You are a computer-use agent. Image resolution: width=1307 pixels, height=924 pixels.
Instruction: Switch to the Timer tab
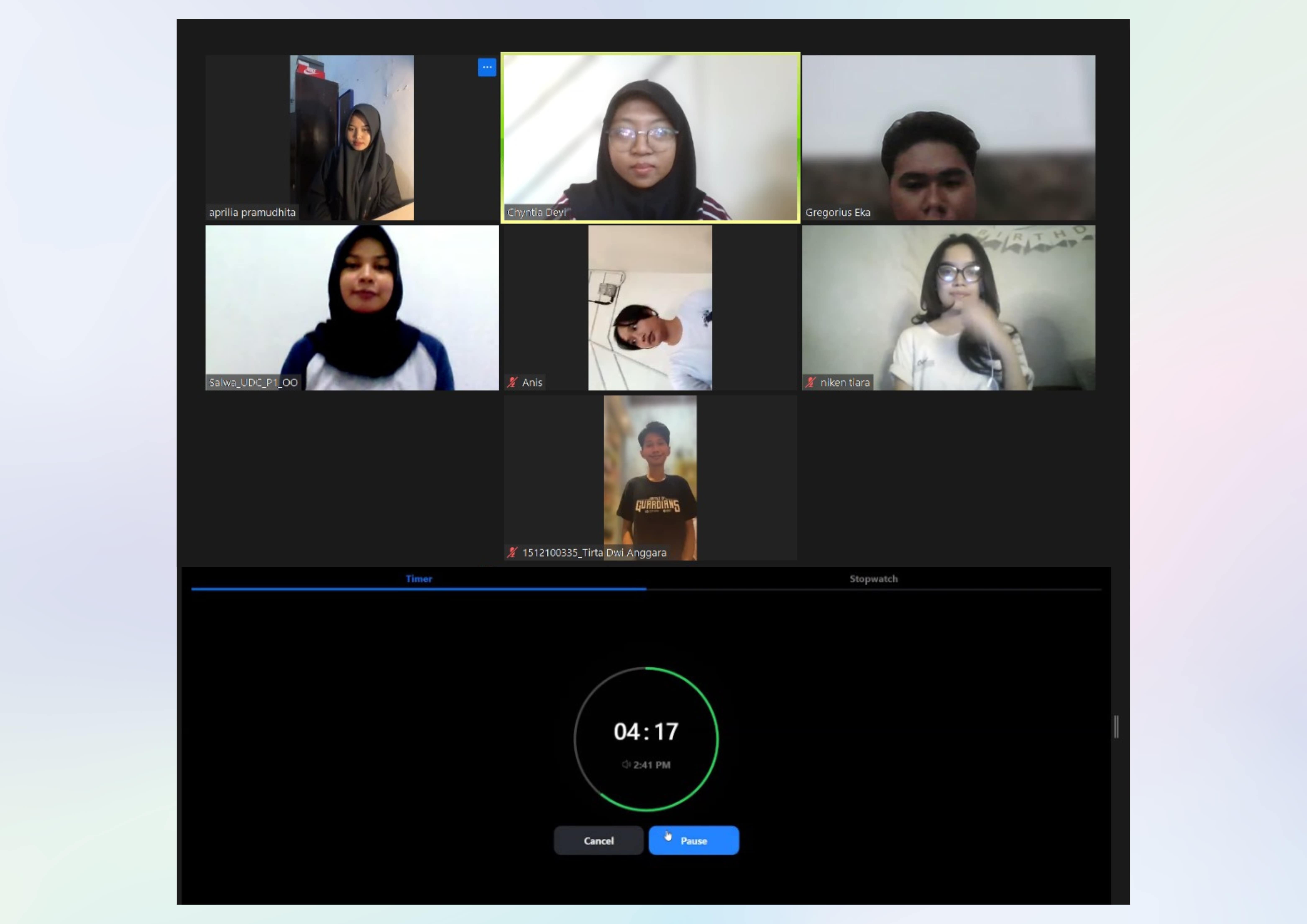419,579
